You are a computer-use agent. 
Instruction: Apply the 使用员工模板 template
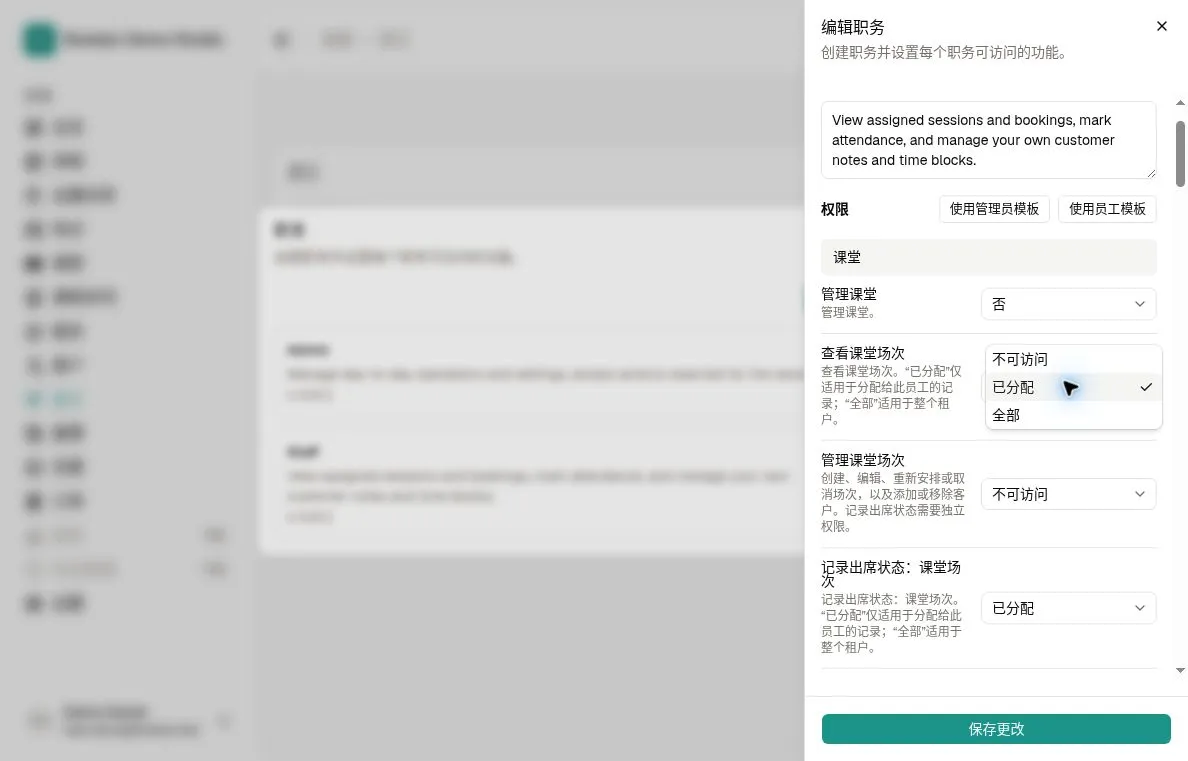(x=1107, y=209)
